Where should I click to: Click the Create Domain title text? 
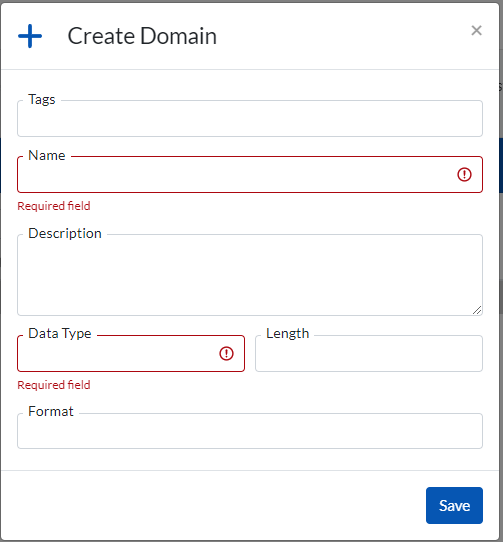[142, 36]
